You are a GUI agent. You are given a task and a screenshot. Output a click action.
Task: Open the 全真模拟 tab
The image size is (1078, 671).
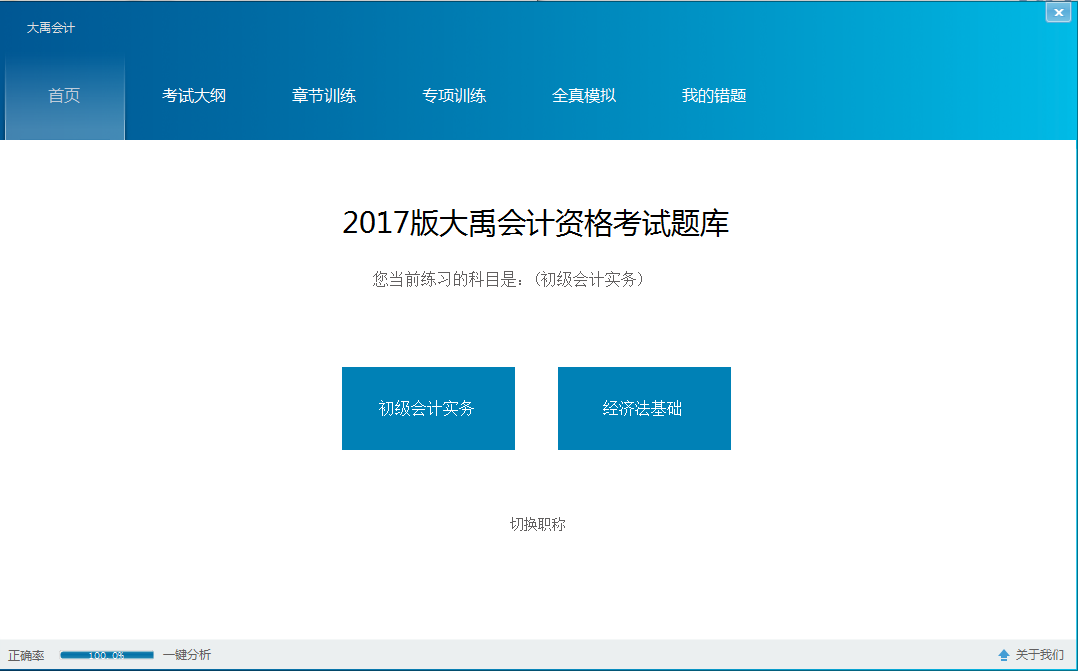point(584,96)
